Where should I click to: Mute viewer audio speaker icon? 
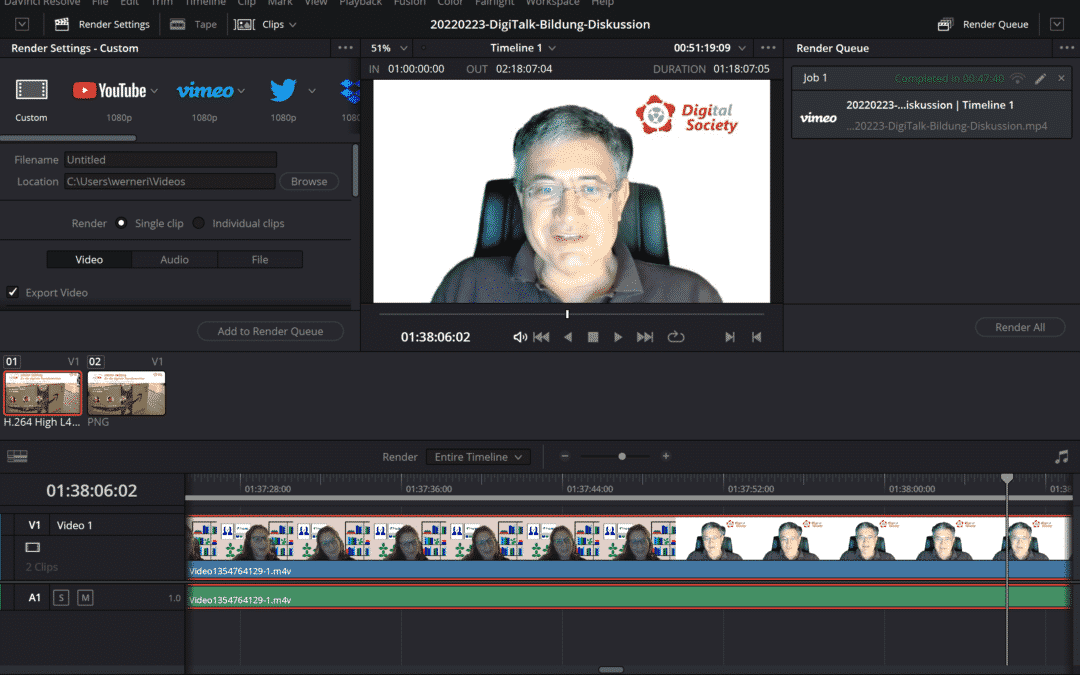[x=520, y=337]
